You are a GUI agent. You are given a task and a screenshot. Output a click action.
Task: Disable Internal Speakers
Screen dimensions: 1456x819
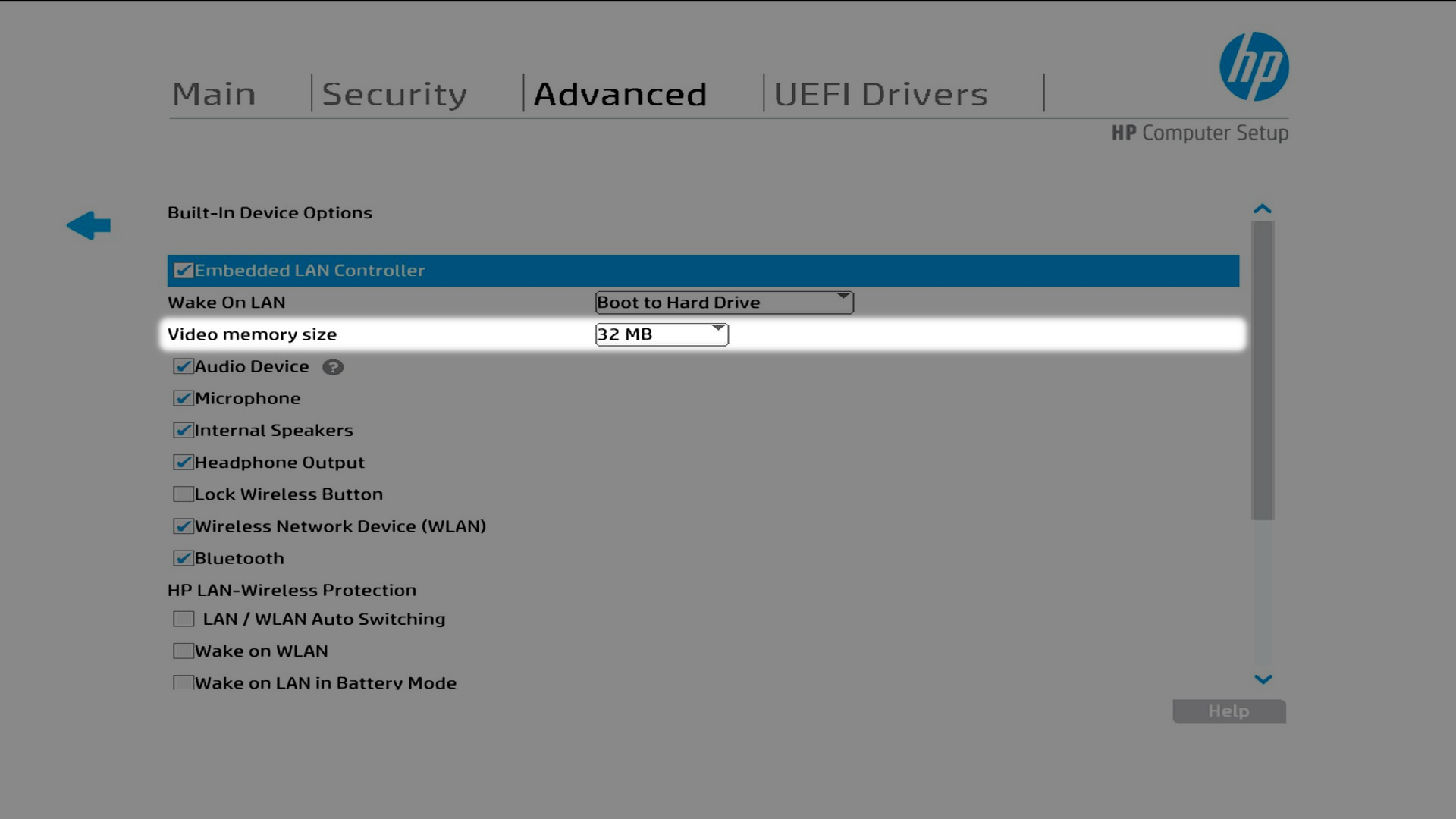click(182, 430)
